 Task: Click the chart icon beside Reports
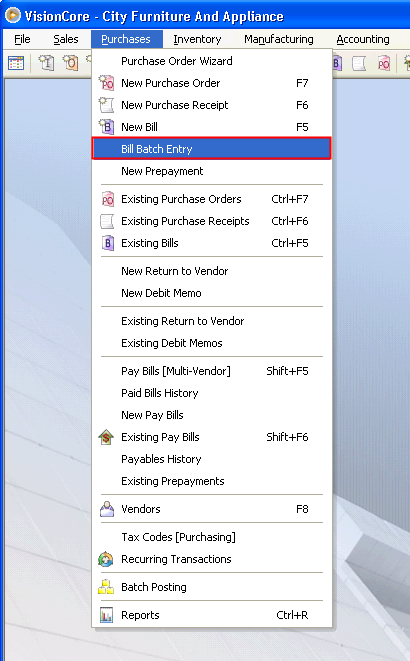click(x=107, y=615)
